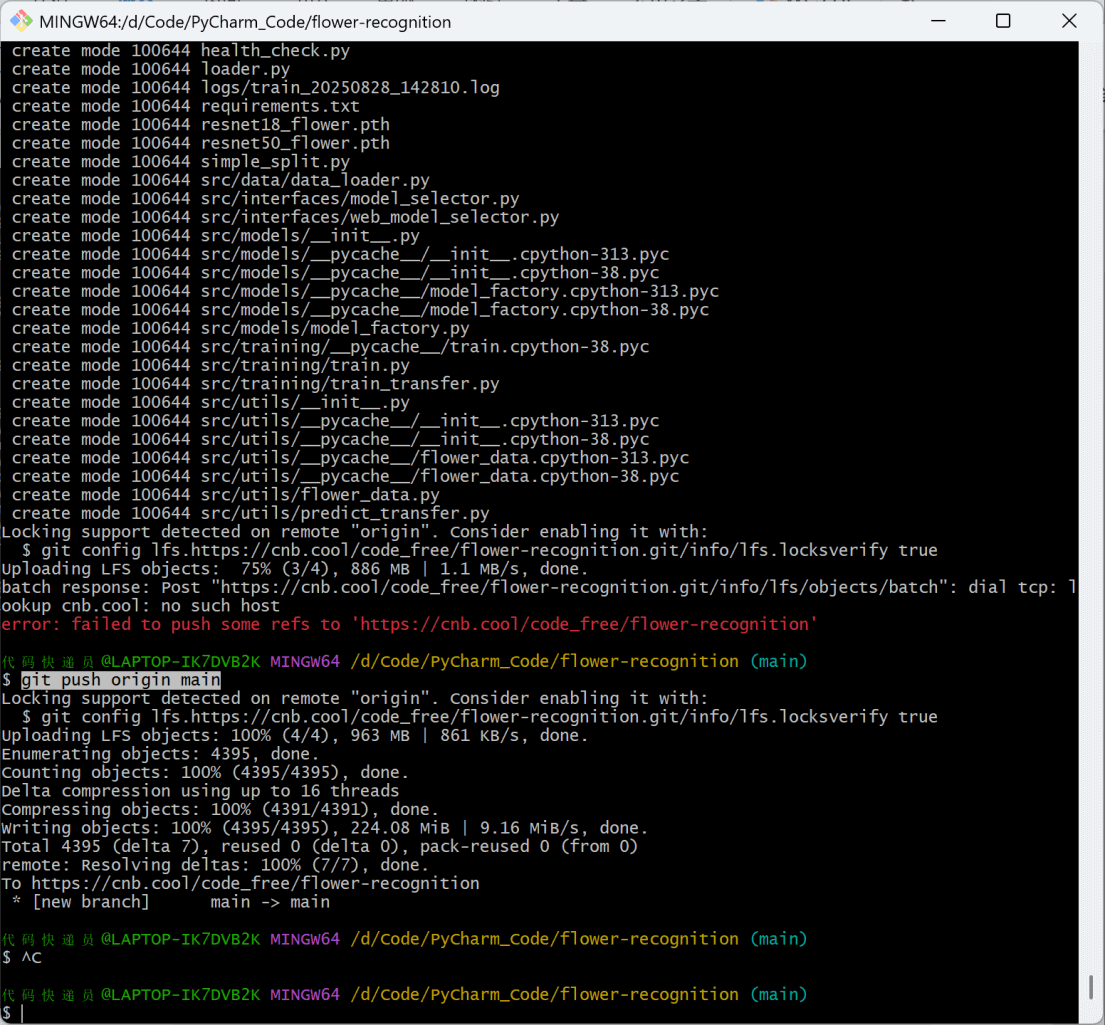The width and height of the screenshot is (1106, 1026).
Task: Click the 'resnet50_flower.pth' file line
Action: pos(295,143)
